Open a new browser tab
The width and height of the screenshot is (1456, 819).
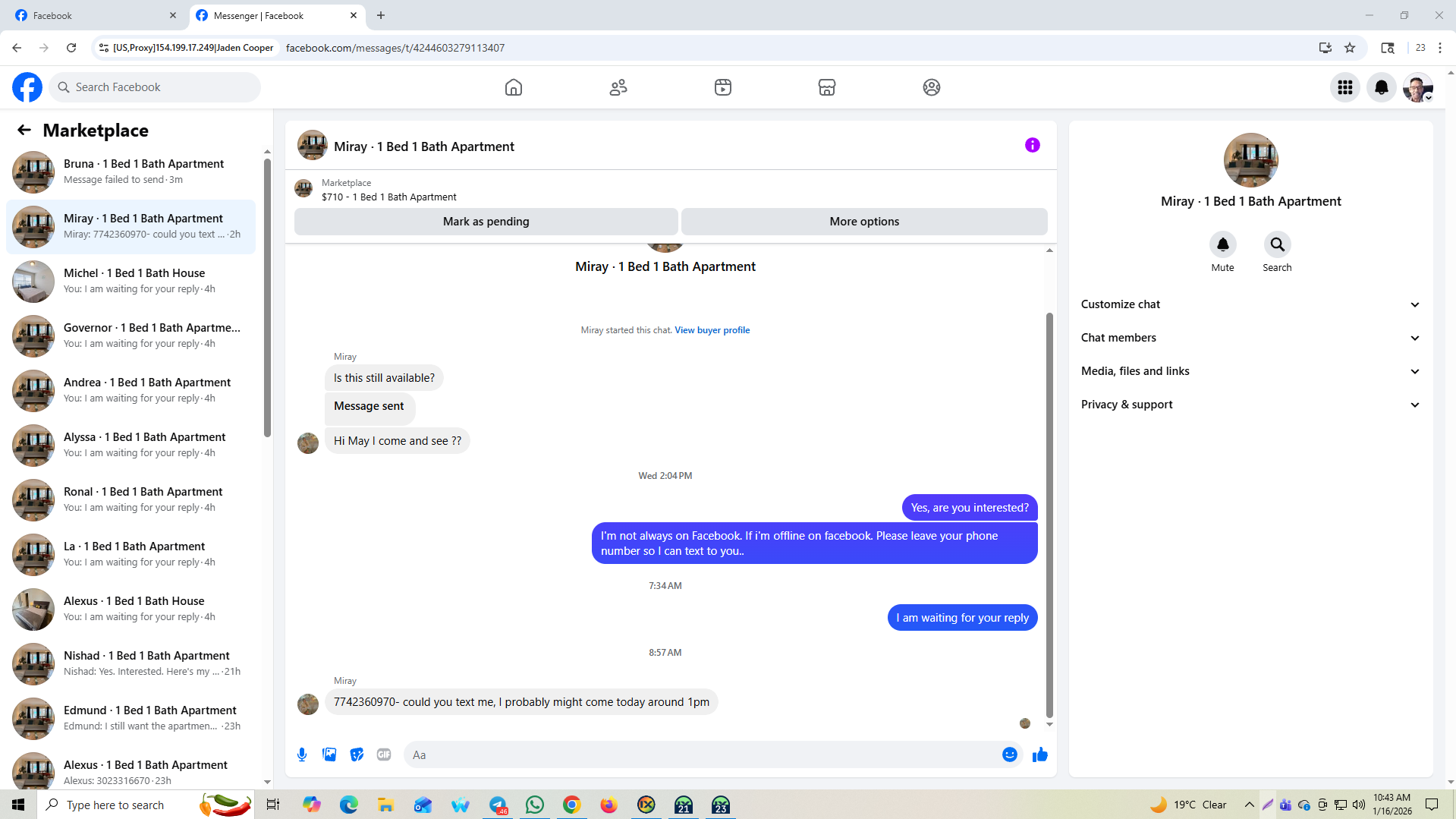pyautogui.click(x=381, y=15)
